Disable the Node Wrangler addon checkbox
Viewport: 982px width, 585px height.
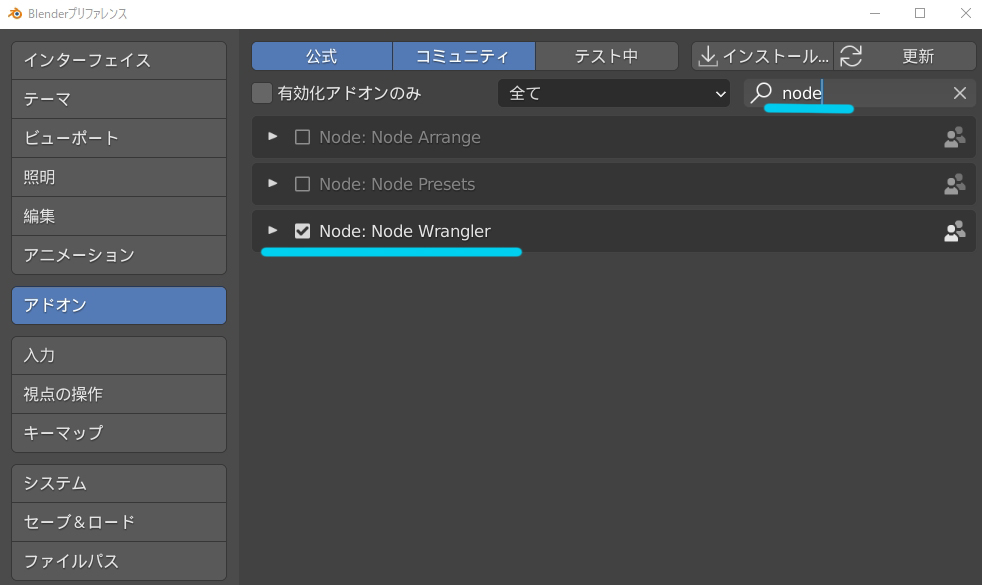[x=302, y=231]
